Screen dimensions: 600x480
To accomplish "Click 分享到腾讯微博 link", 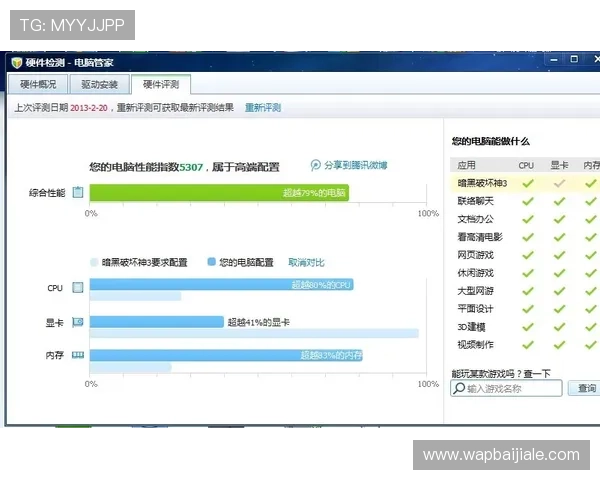I will [355, 165].
